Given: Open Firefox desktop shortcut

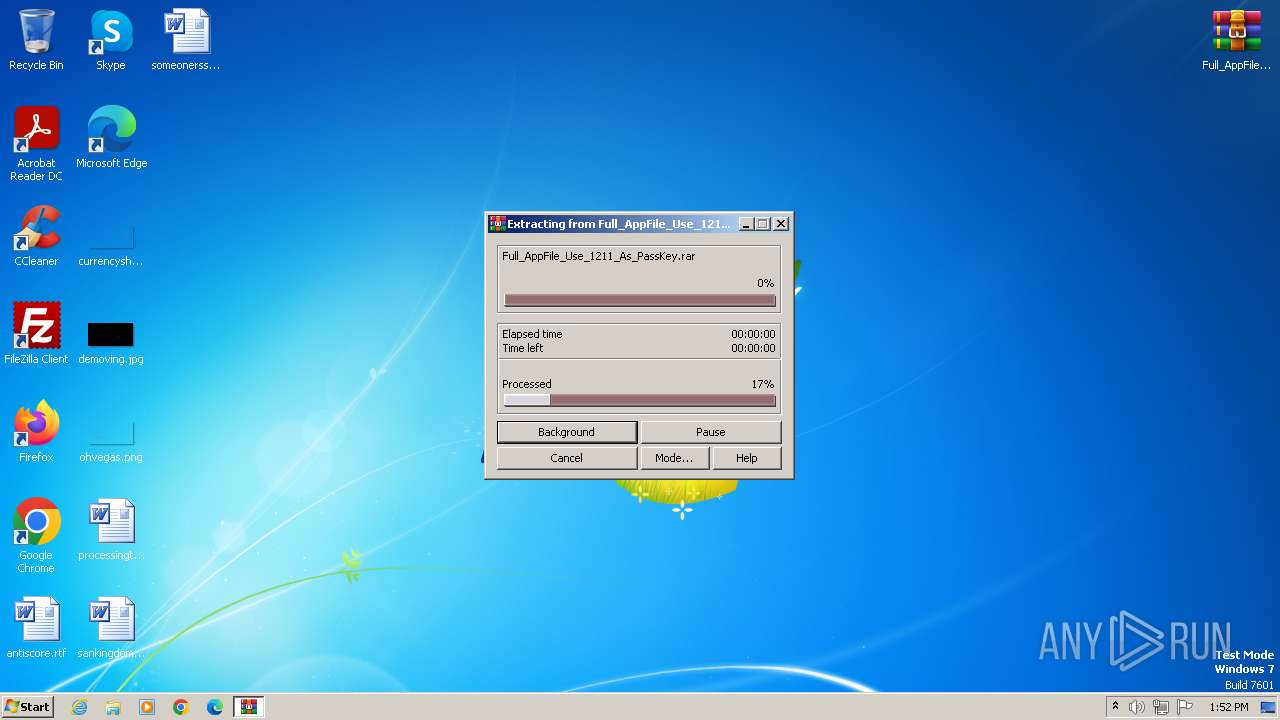Looking at the screenshot, I should [x=36, y=432].
